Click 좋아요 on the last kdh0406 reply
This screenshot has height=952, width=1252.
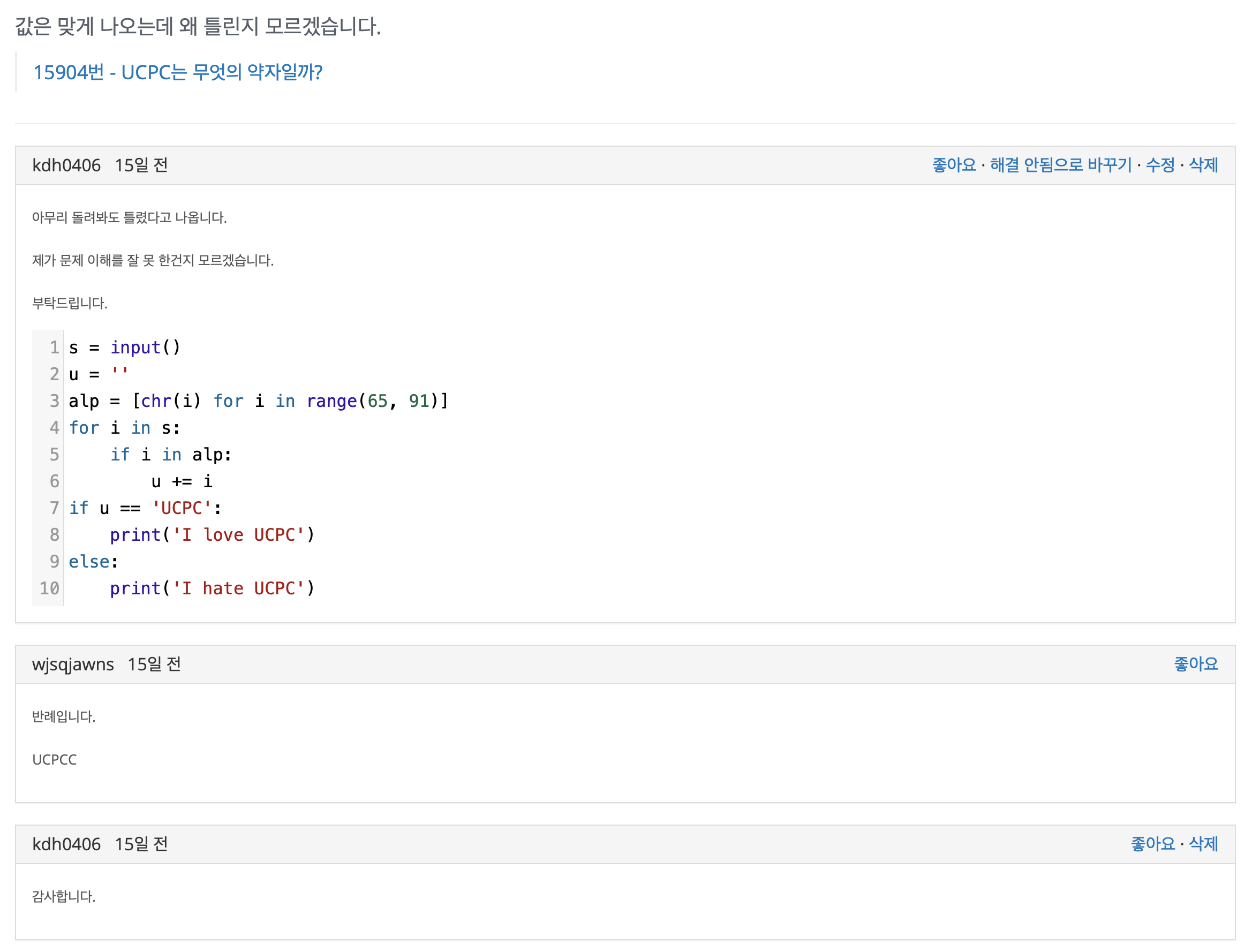pyautogui.click(x=1152, y=844)
